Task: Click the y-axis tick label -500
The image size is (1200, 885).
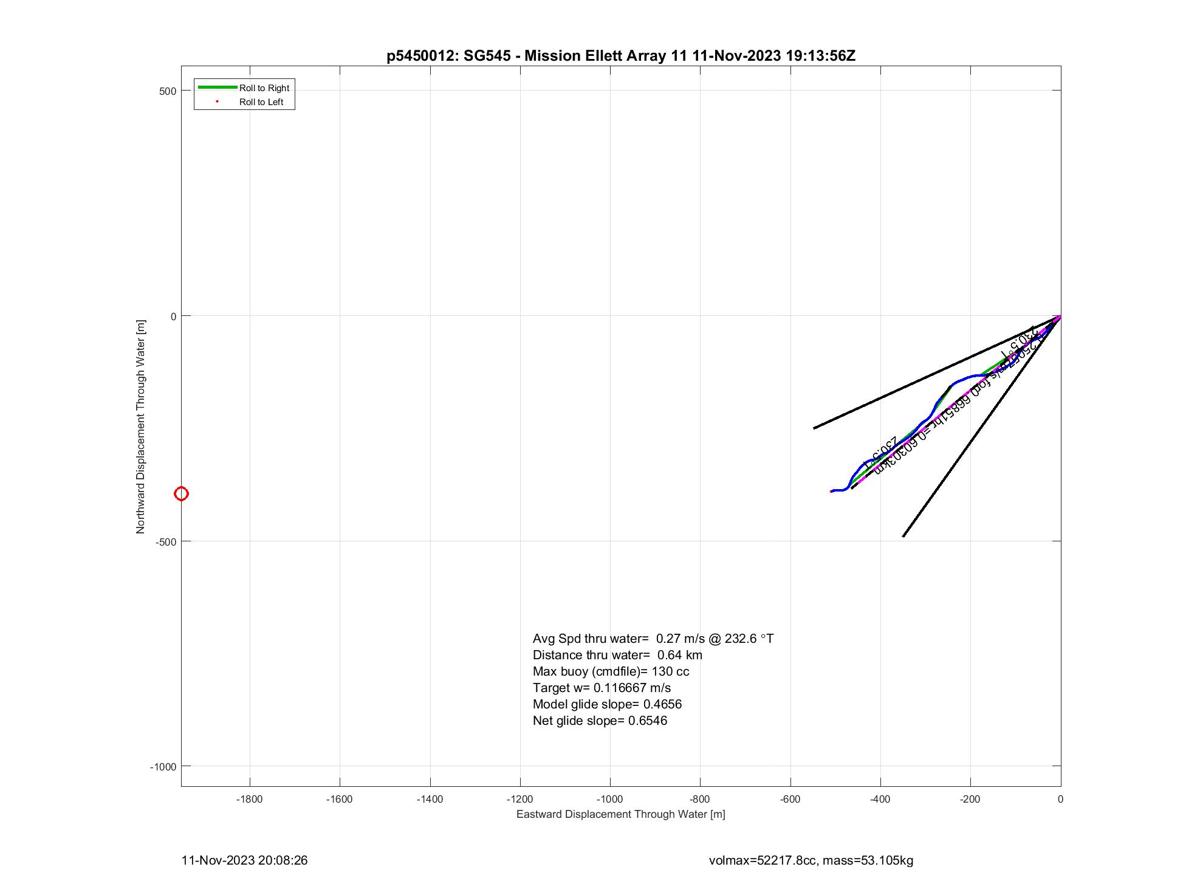Action: [165, 541]
